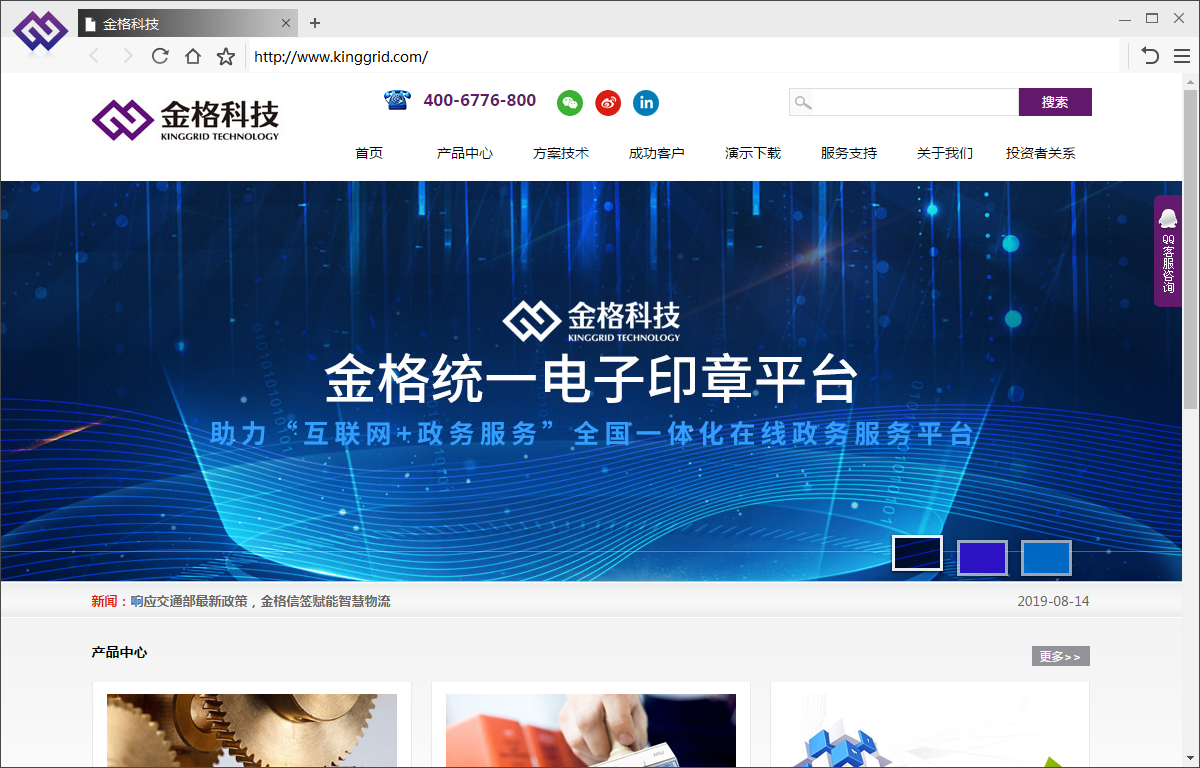The width and height of the screenshot is (1200, 768).
Task: Click the undo arrow icon in toolbar
Action: click(x=1150, y=56)
